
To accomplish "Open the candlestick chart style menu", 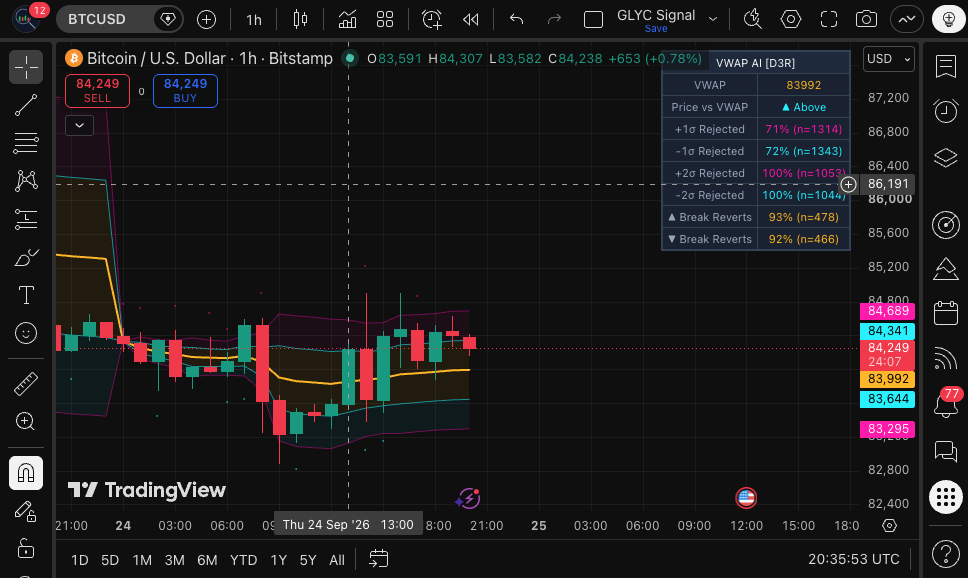I will 301,19.
